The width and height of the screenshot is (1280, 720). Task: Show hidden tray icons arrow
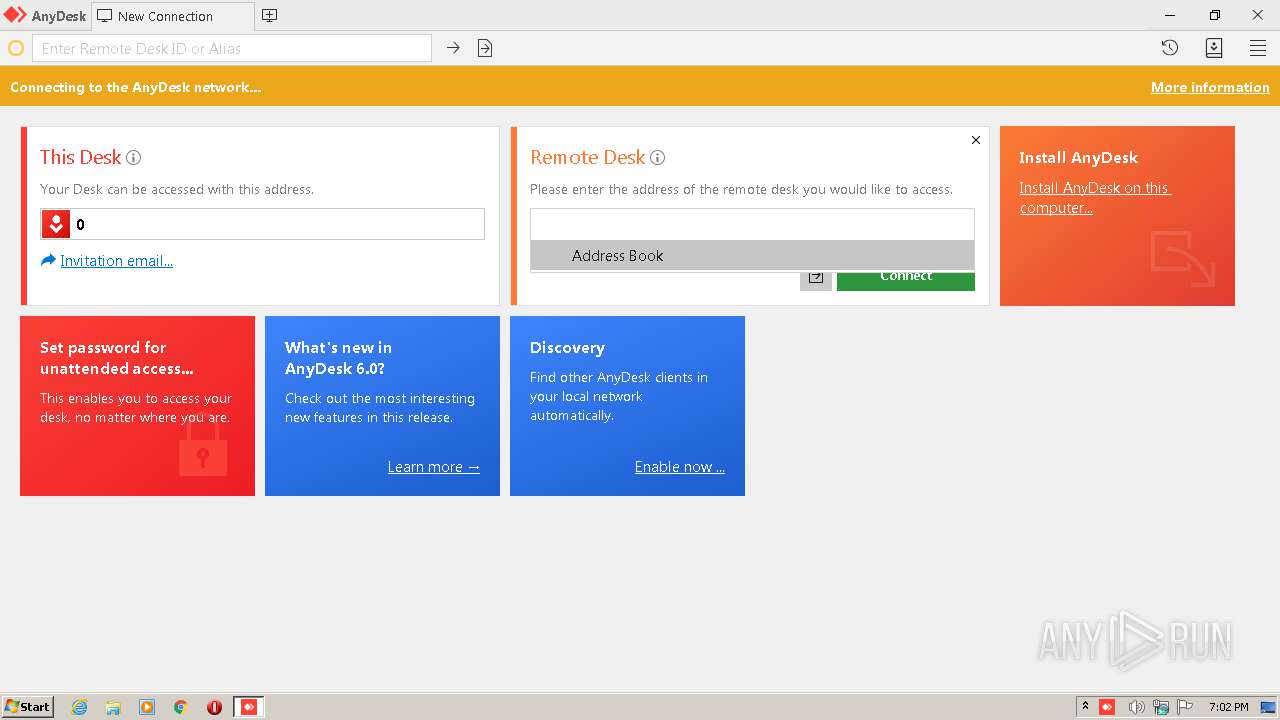click(1085, 707)
